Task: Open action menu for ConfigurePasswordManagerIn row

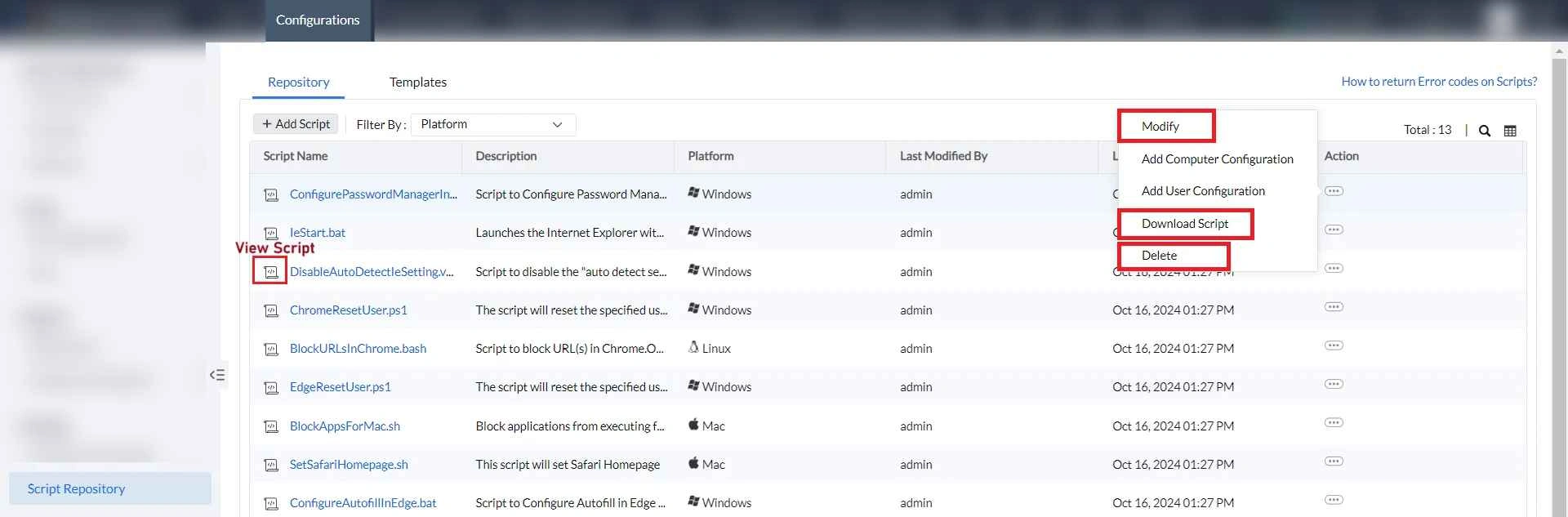Action: (1334, 191)
